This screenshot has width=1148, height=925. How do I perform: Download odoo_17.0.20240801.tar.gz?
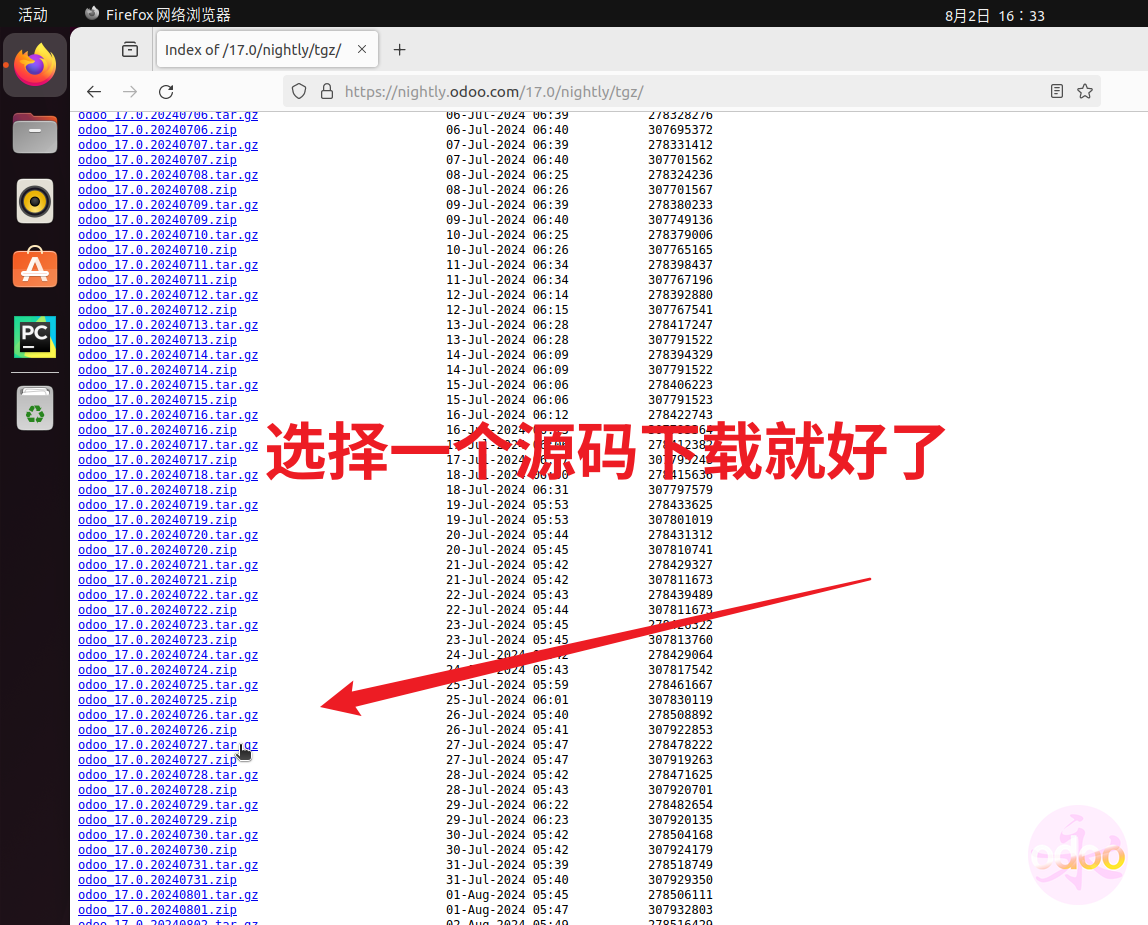168,896
